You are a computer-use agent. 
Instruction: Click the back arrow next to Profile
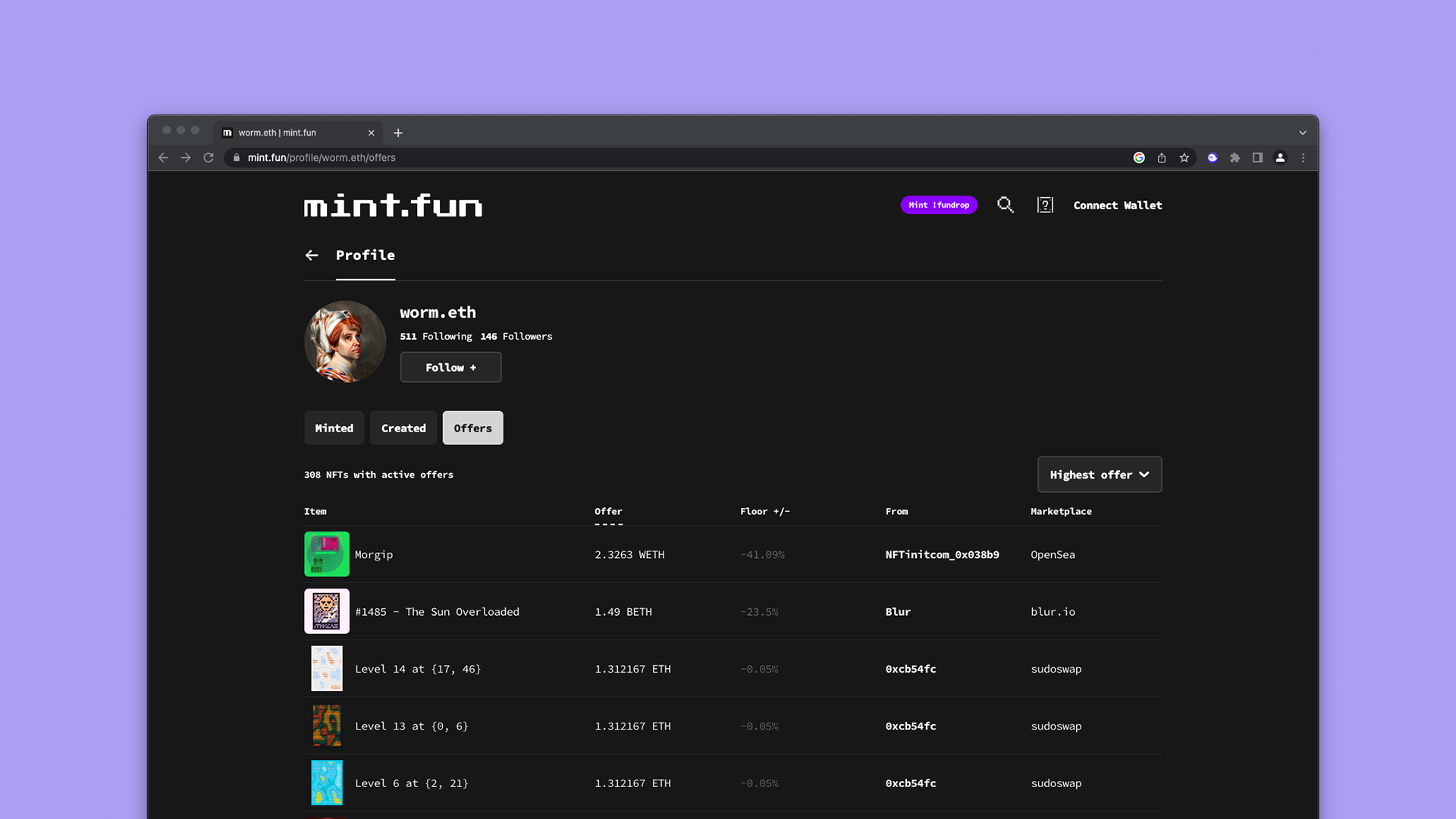(x=312, y=256)
